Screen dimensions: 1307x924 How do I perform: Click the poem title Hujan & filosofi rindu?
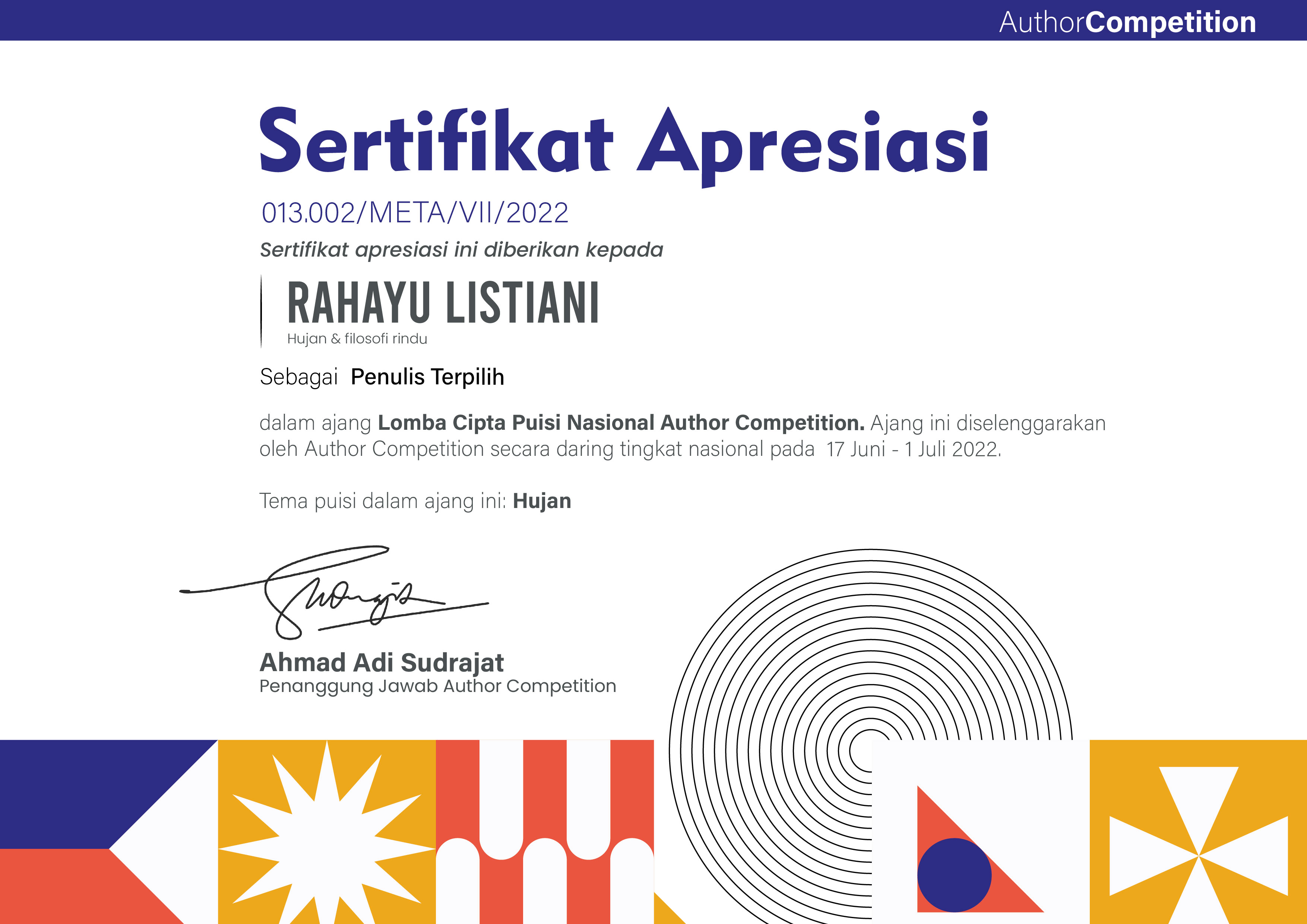[x=357, y=339]
